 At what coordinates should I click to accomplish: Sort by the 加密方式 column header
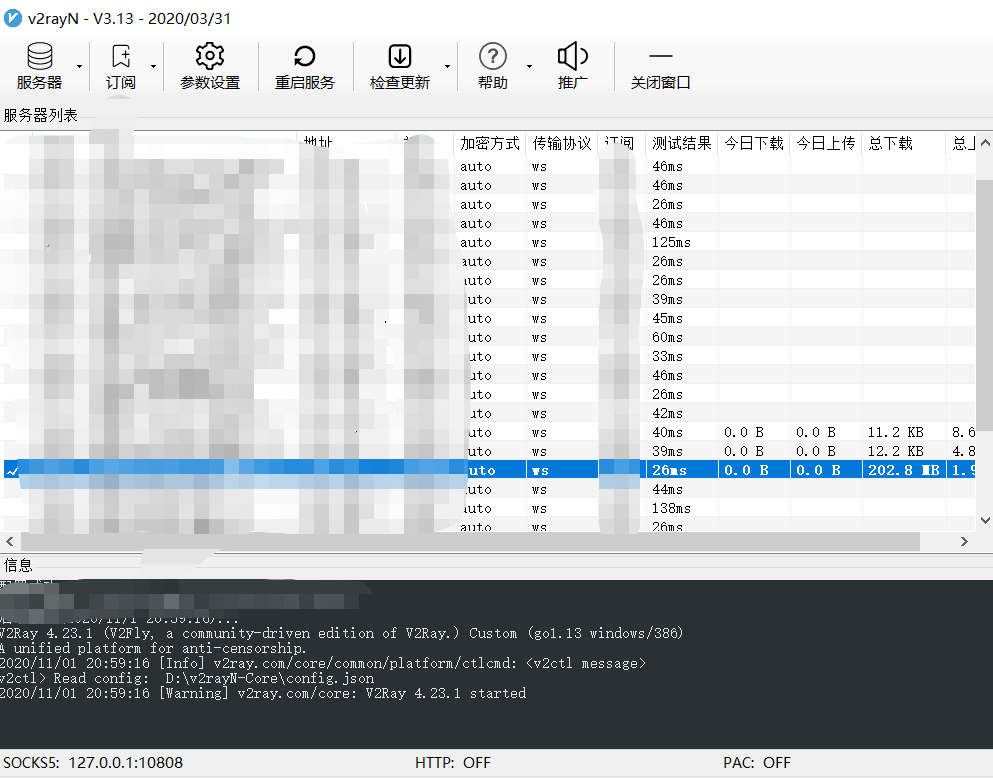point(490,144)
